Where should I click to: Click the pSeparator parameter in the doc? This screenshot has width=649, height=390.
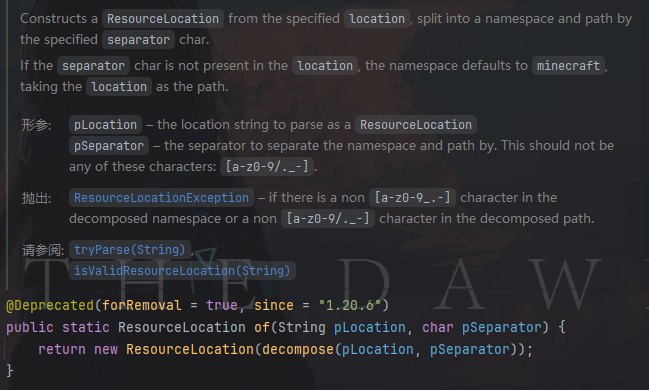109,146
